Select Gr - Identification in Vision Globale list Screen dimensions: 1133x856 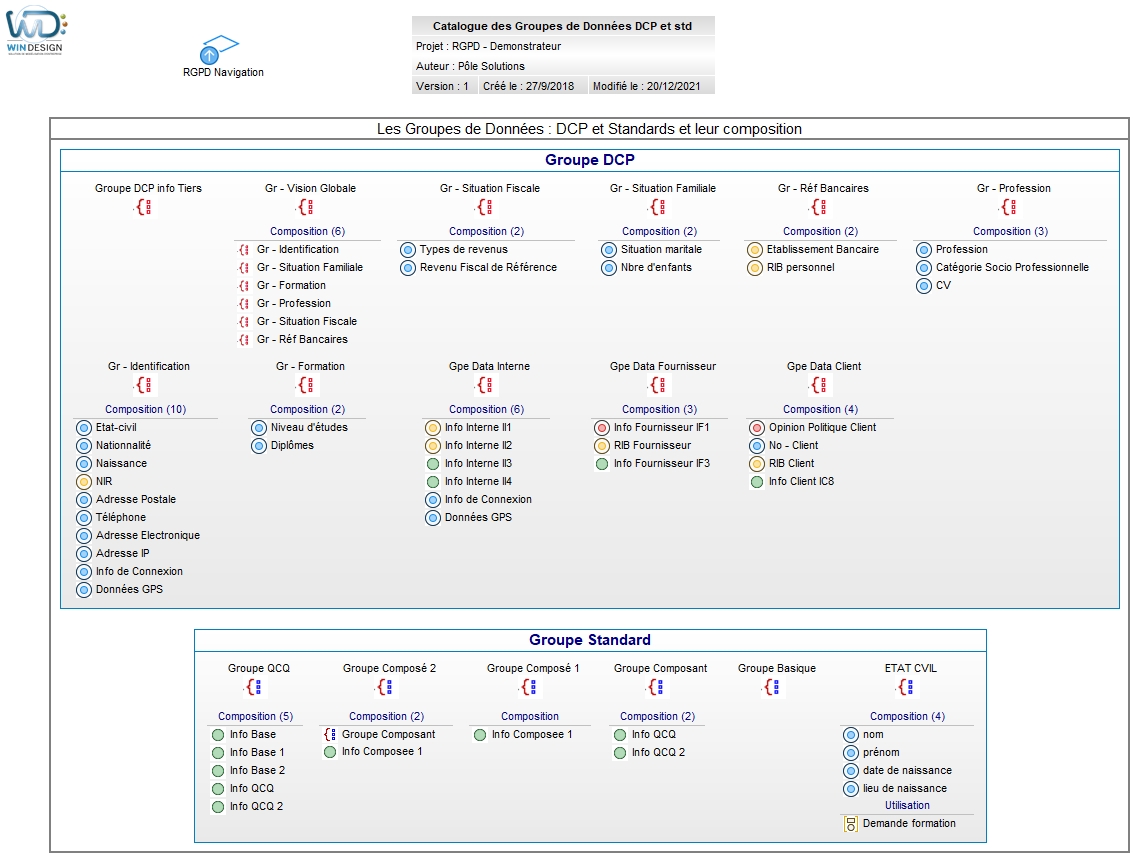(x=298, y=249)
